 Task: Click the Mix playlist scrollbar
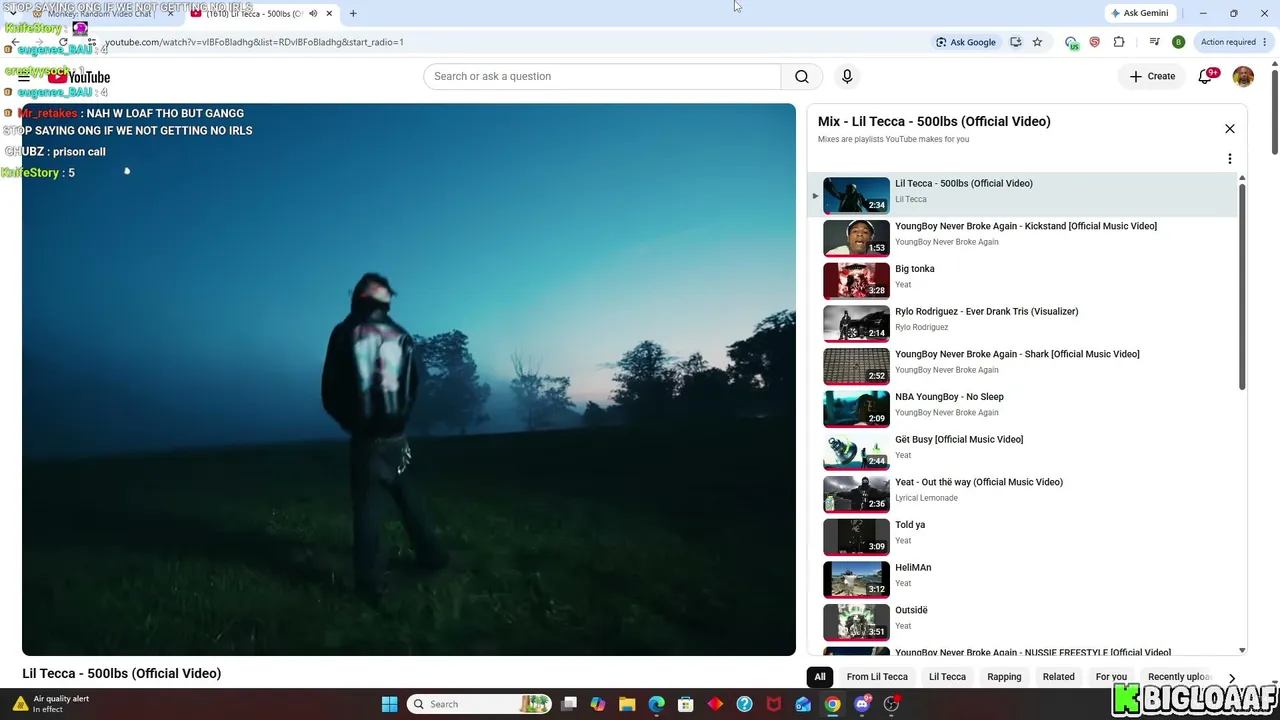(1242, 285)
